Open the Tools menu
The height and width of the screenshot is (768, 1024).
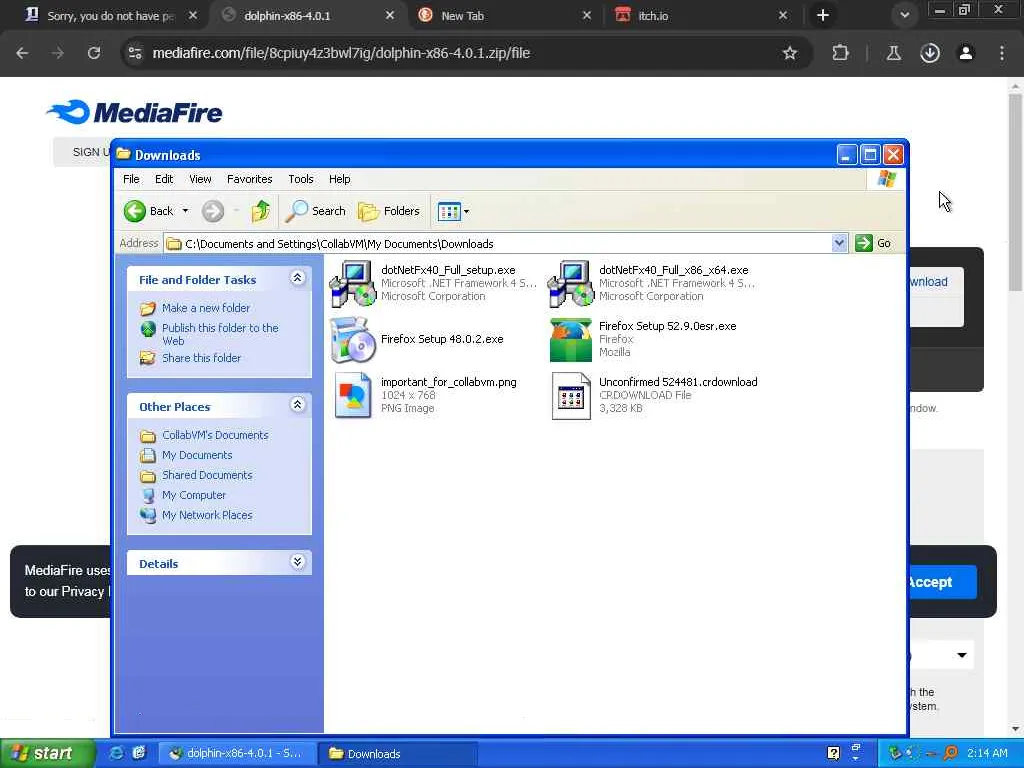point(300,179)
